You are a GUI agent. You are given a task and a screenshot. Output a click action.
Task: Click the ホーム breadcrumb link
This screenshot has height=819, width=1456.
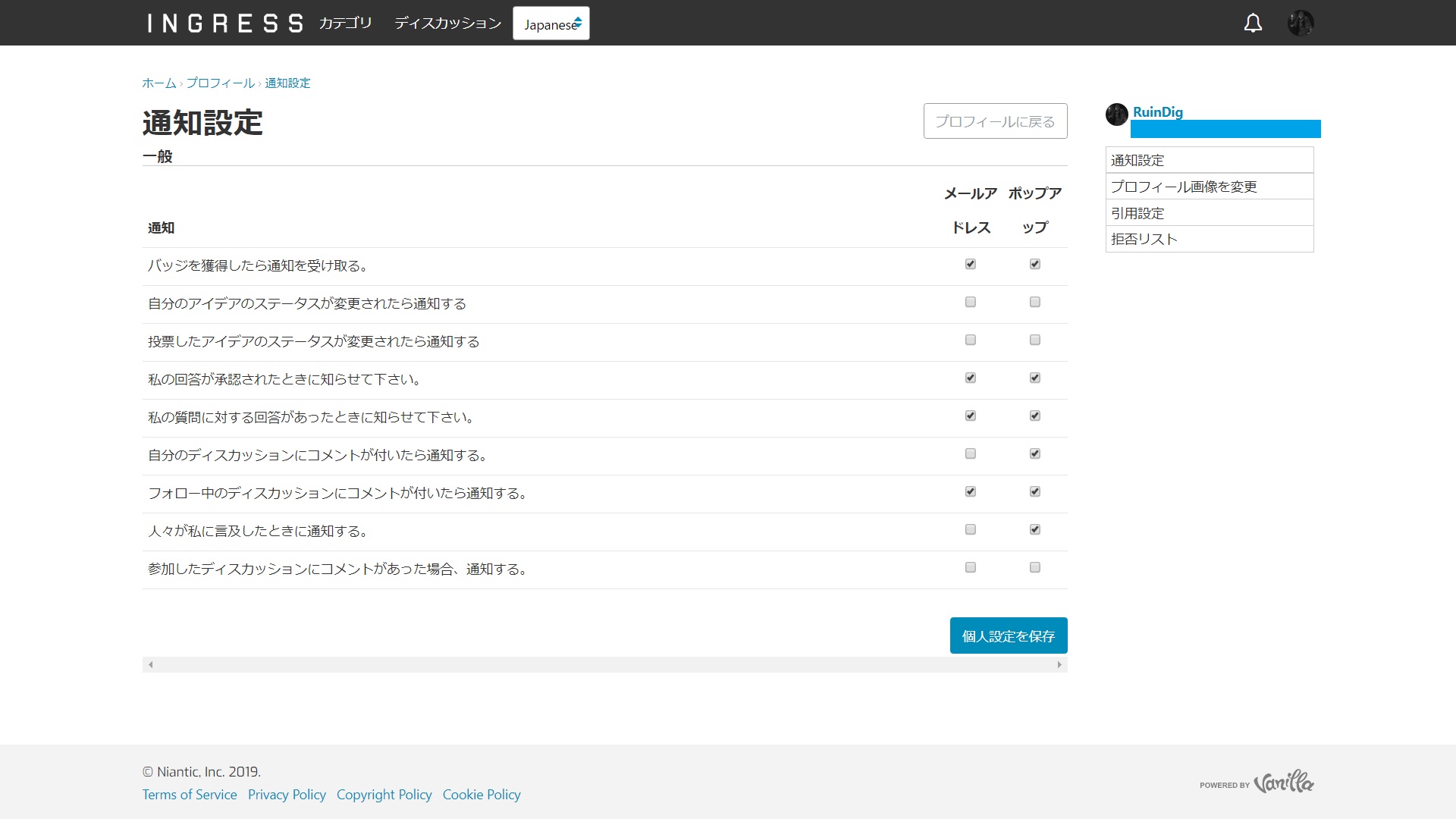point(158,83)
